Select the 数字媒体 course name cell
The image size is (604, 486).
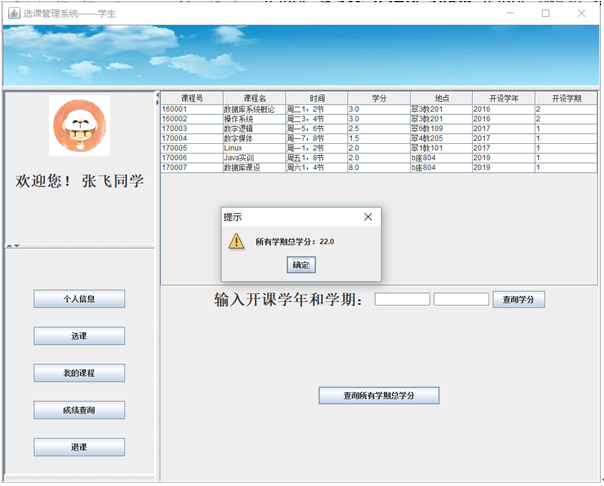(254, 138)
